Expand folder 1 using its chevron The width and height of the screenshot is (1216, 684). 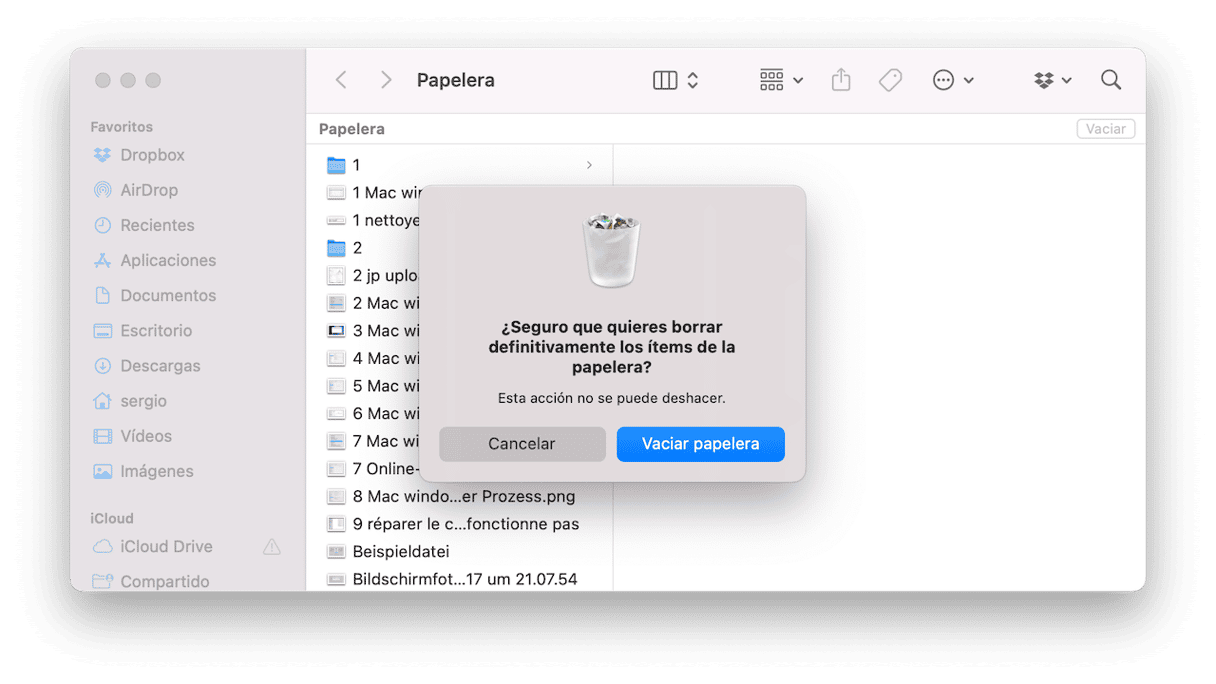pyautogui.click(x=589, y=165)
